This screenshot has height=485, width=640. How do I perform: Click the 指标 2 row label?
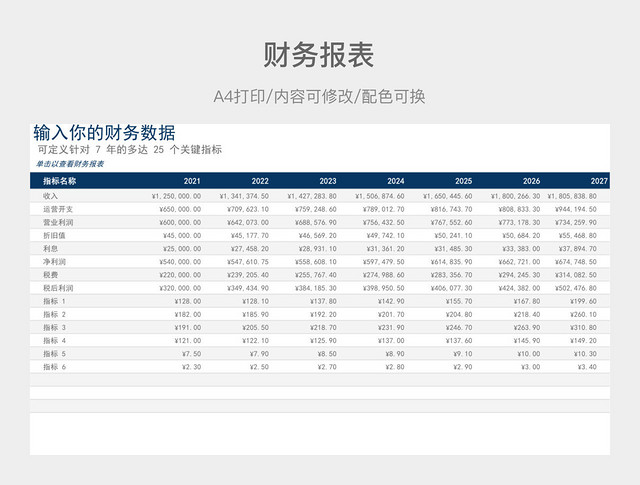click(54, 314)
